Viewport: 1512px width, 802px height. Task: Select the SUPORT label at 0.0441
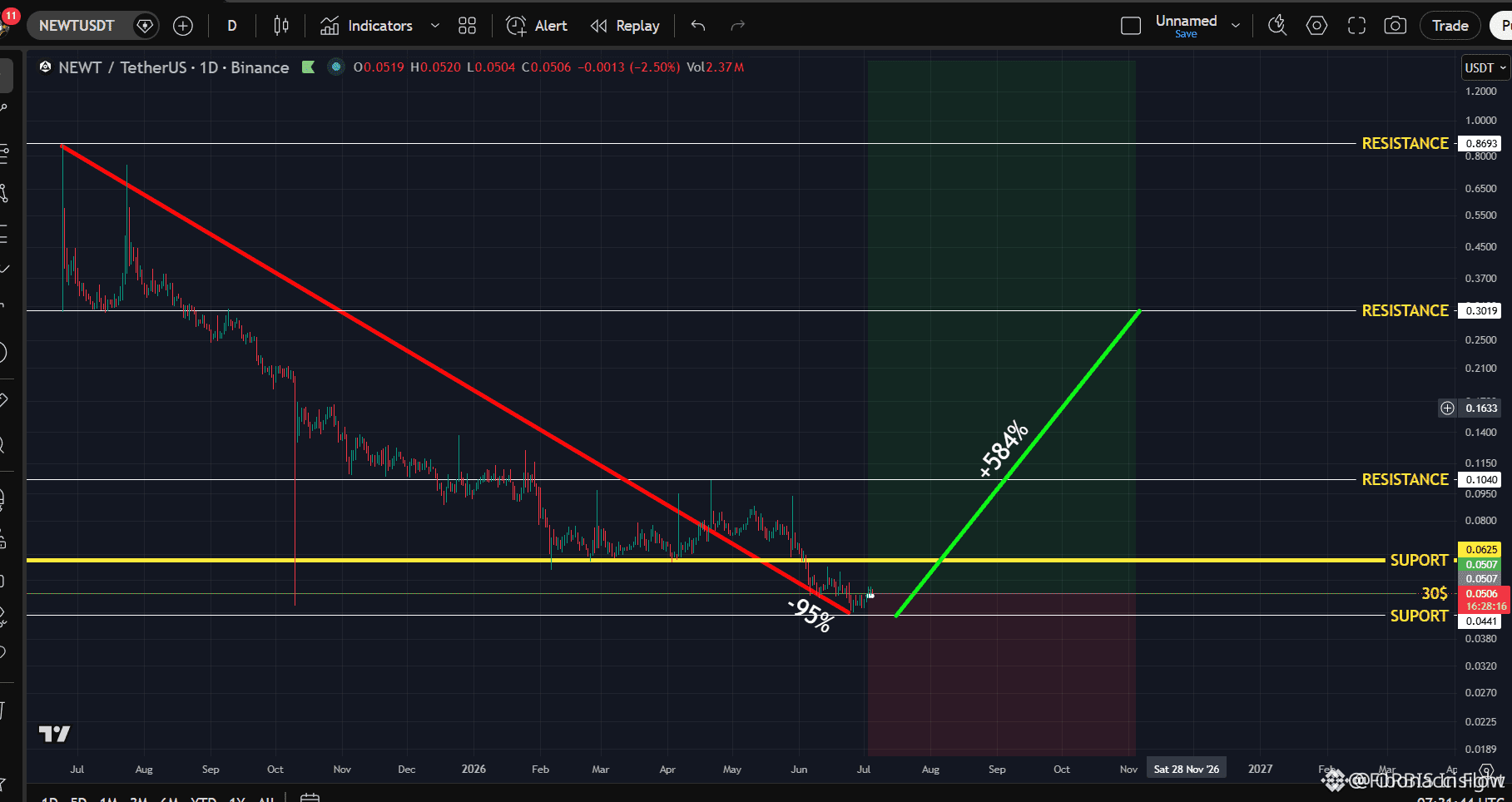coord(1419,616)
